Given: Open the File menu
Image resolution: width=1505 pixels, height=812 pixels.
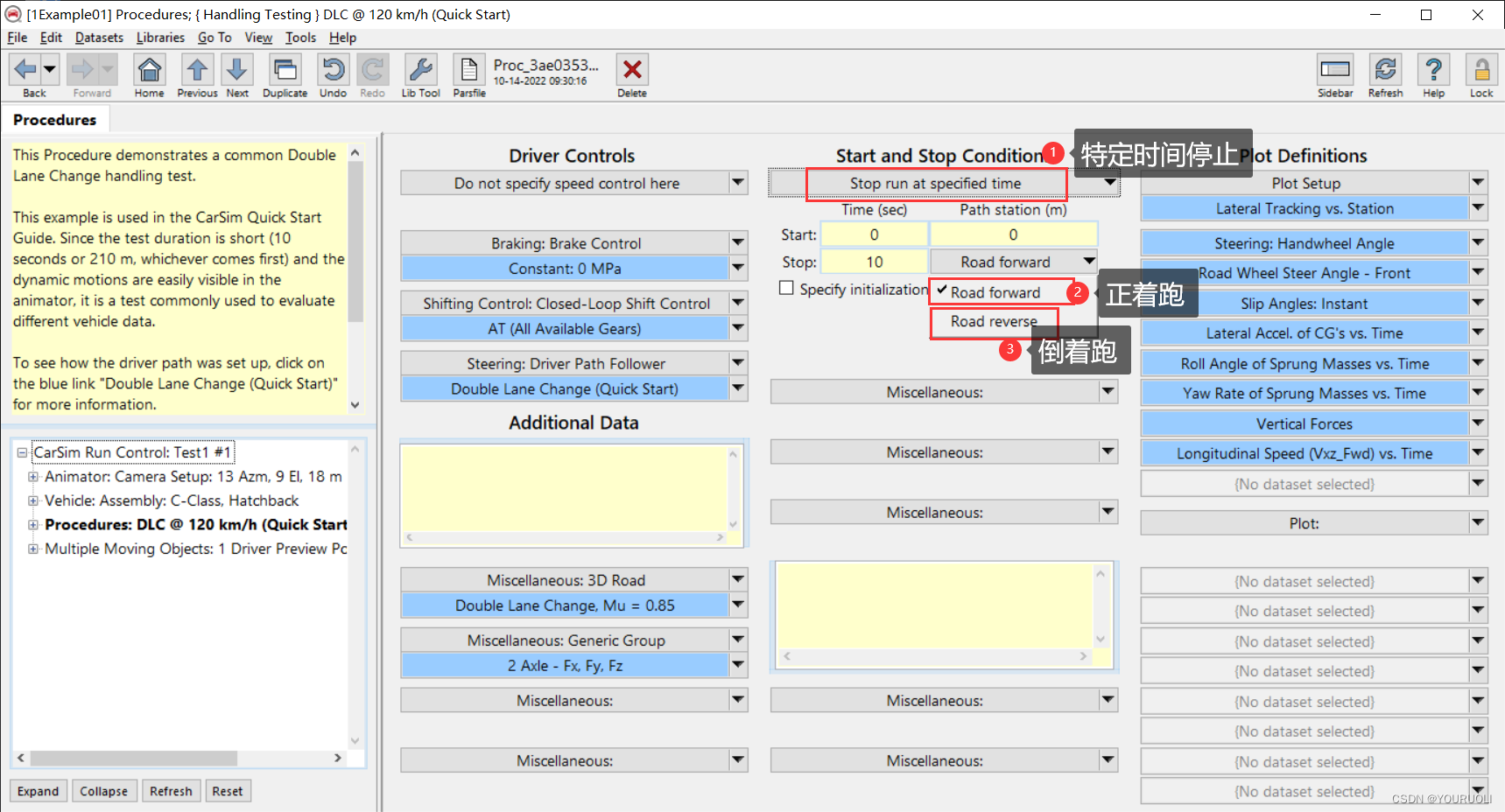Looking at the screenshot, I should tap(18, 38).
